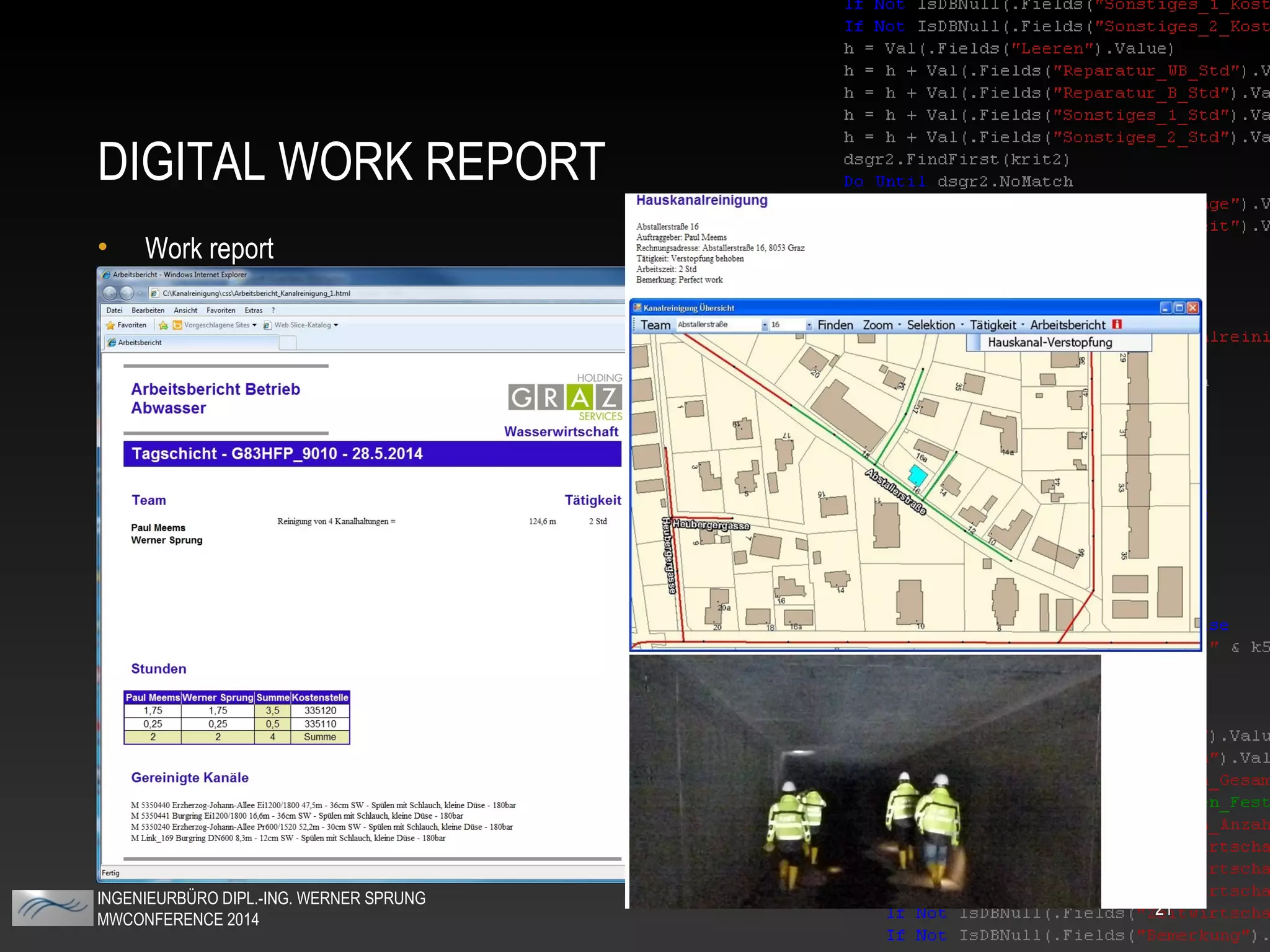Click the Finden button
1270x952 pixels.
coord(835,325)
